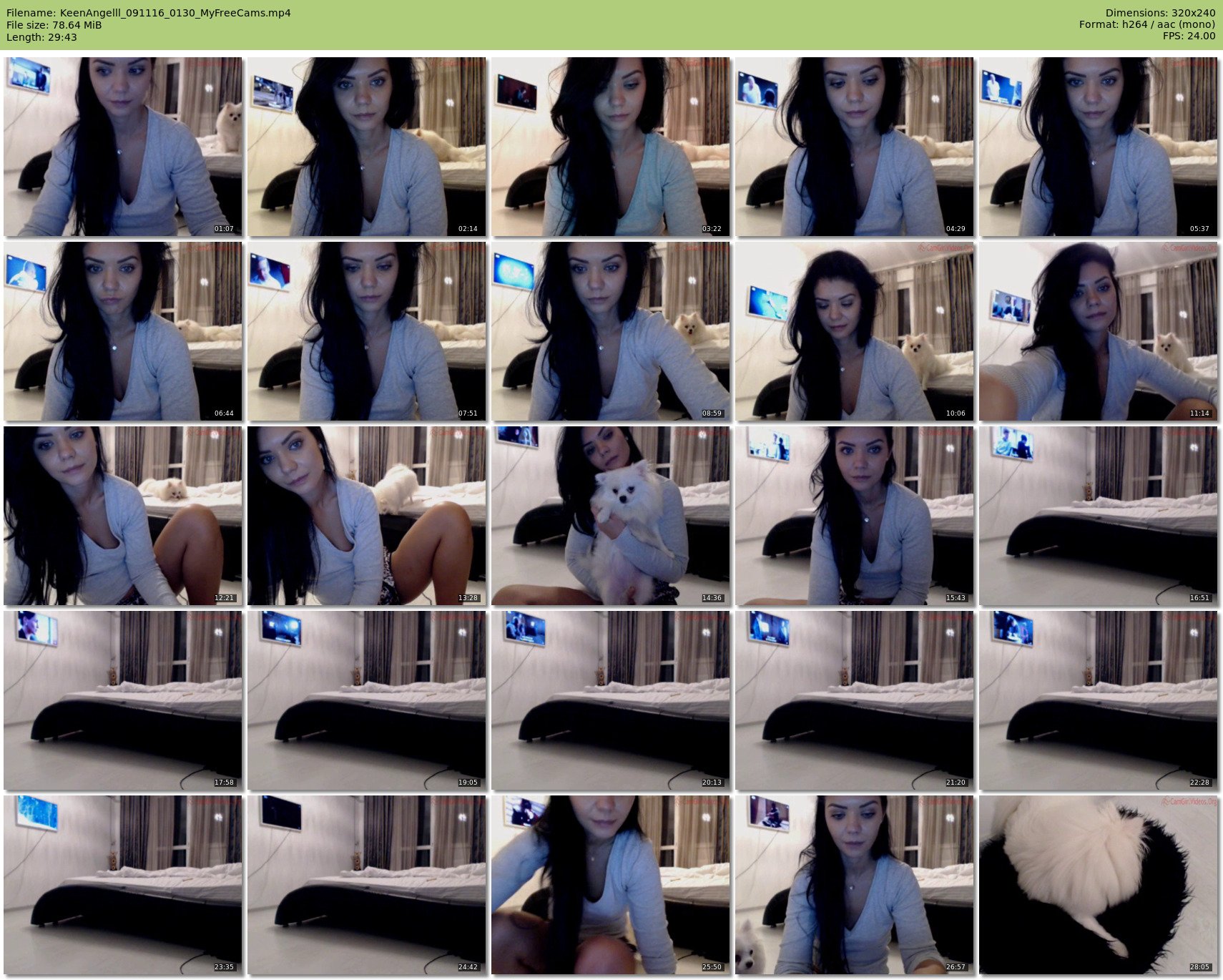The width and height of the screenshot is (1223, 980).
Task: Click the frame labeled 08:59
Action: (611, 331)
